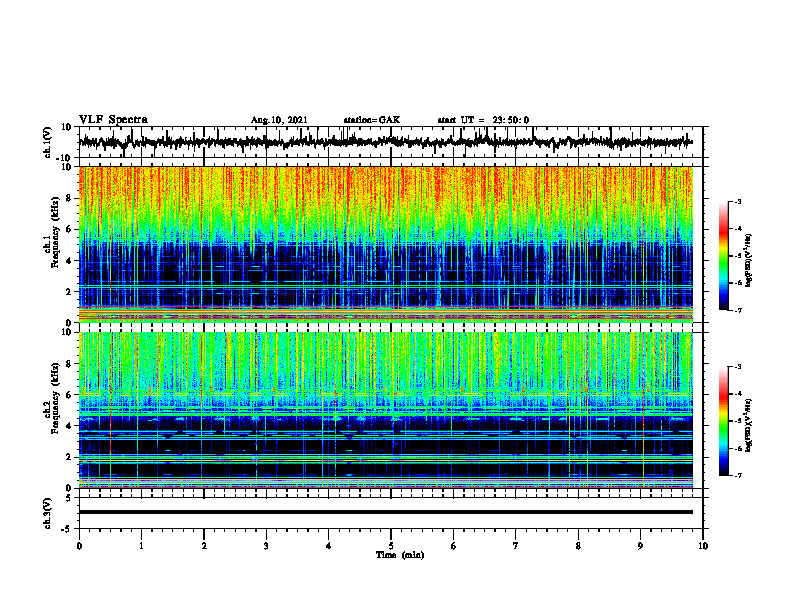Click the flat black ch.3 voltage trace

[385, 512]
